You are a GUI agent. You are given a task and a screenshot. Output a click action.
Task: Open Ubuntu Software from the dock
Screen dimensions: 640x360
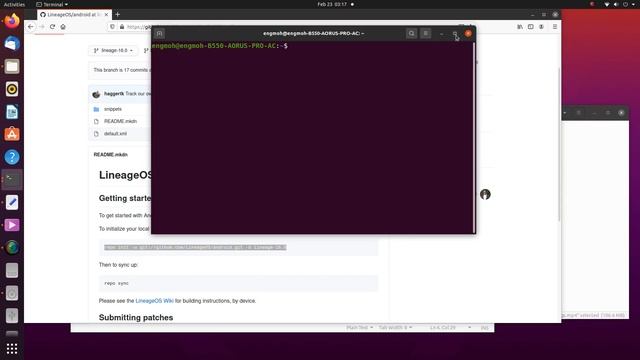[x=12, y=134]
